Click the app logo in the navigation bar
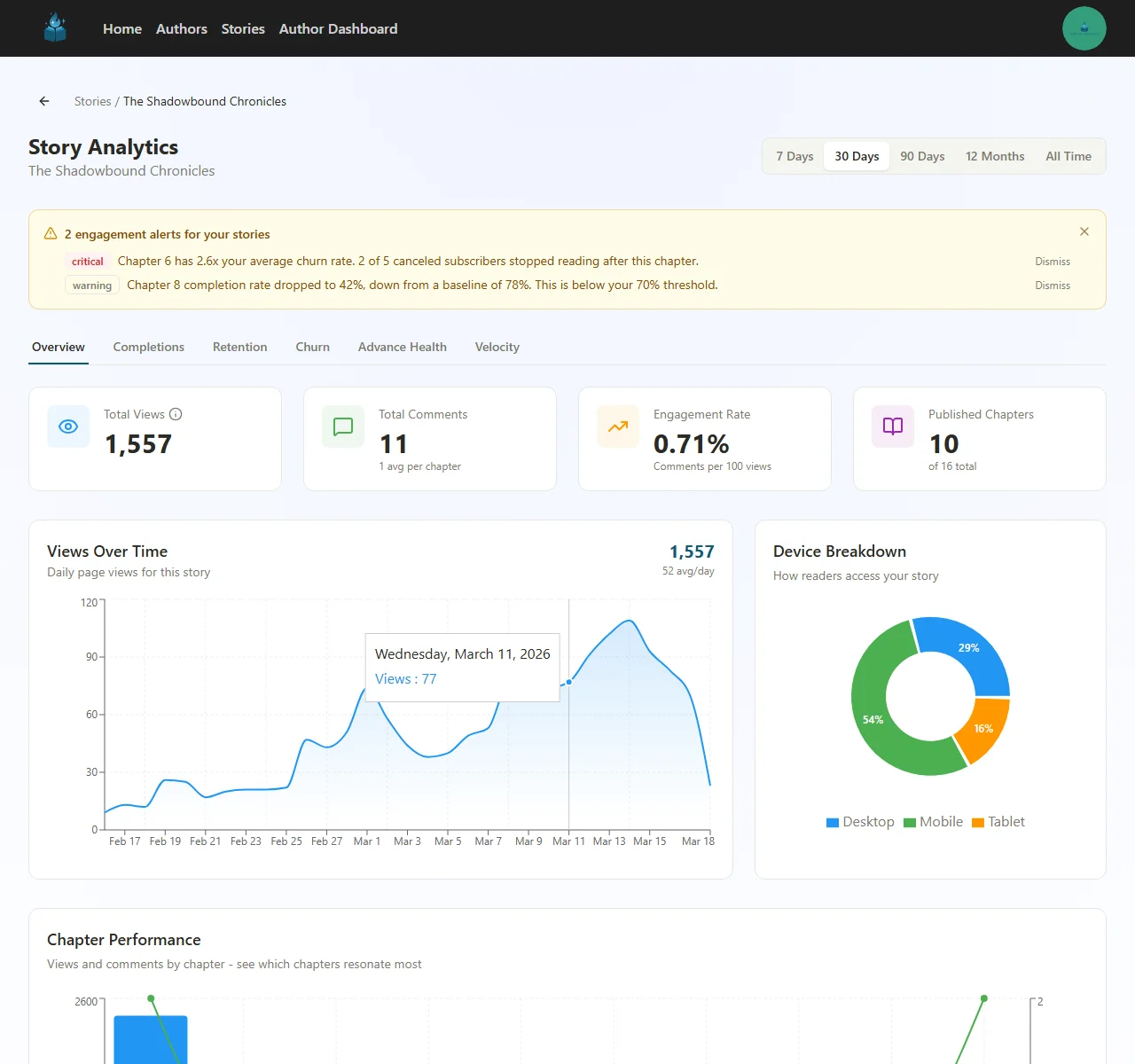Image resolution: width=1135 pixels, height=1064 pixels. (x=55, y=27)
